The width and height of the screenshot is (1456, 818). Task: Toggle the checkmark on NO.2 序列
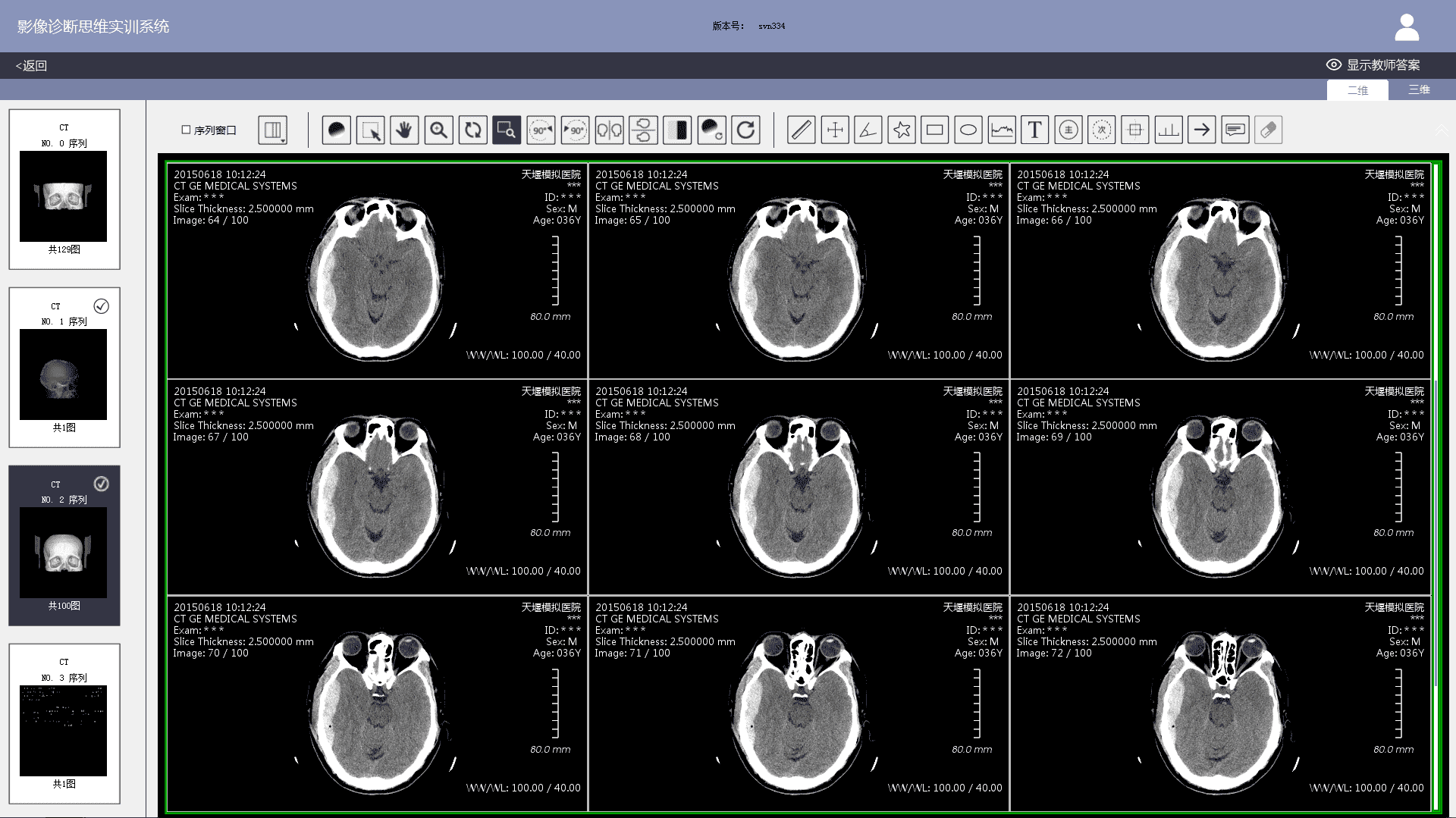point(102,484)
